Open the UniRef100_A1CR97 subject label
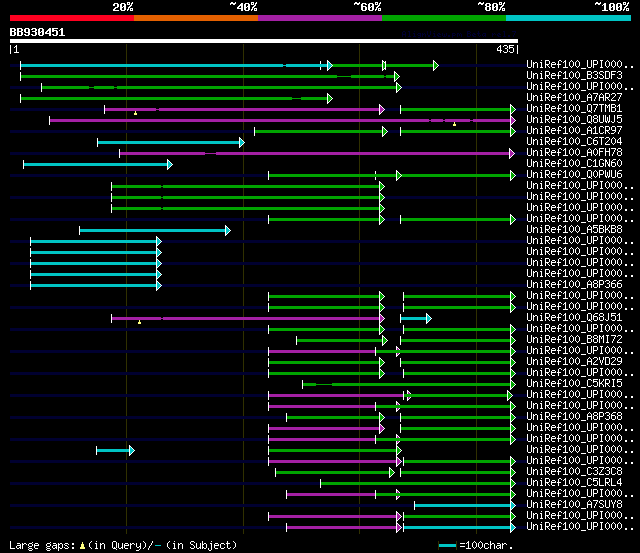Screen dimensions: 640x553 pyautogui.click(x=574, y=130)
